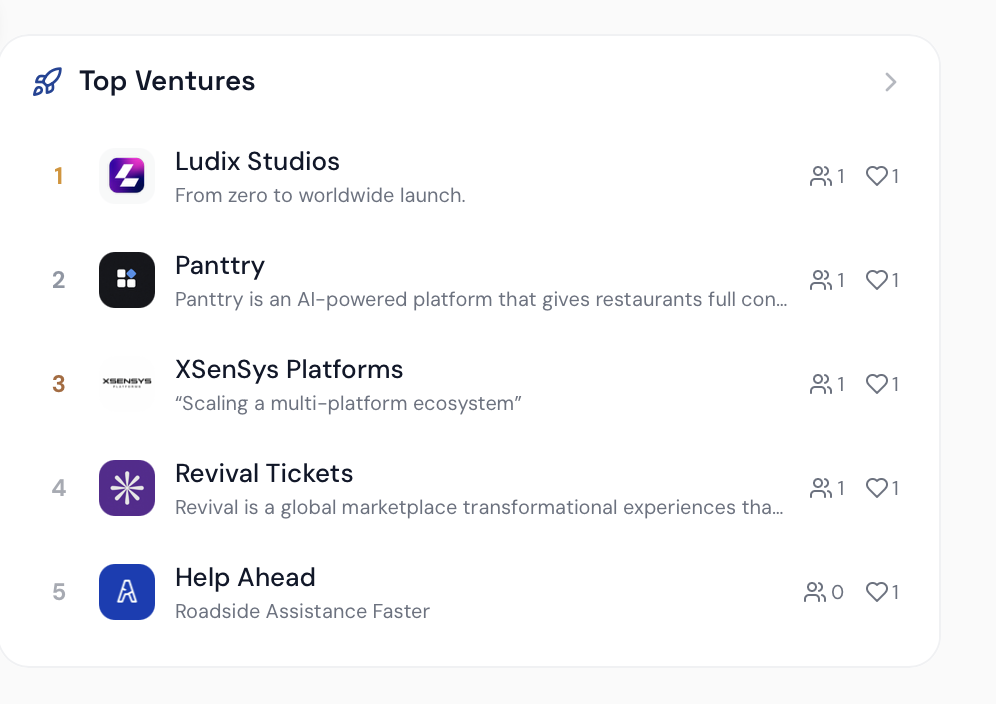Click the people icon on the Panttry row

pyautogui.click(x=821, y=280)
